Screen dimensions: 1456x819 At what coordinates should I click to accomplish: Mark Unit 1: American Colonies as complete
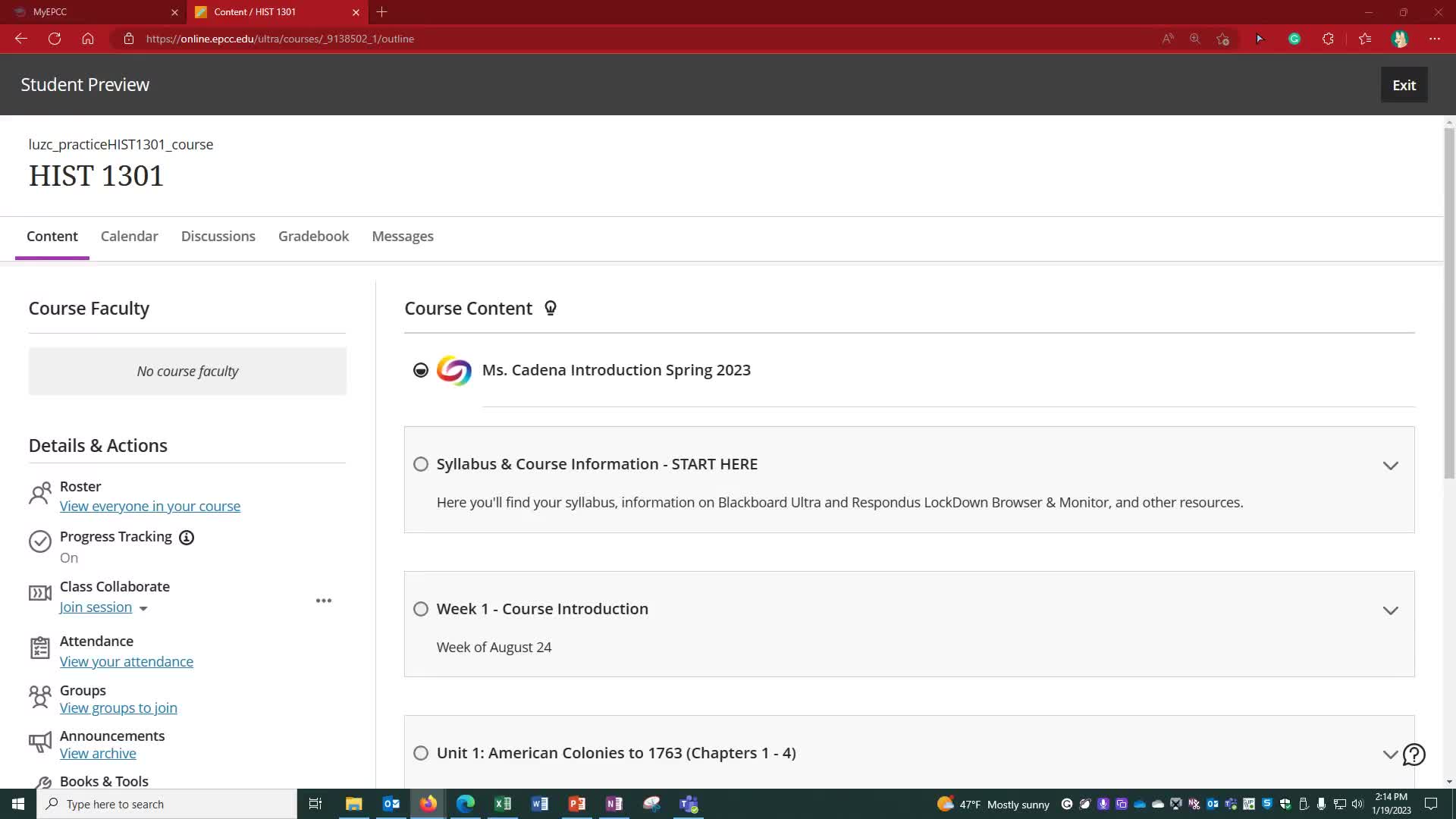pos(421,753)
